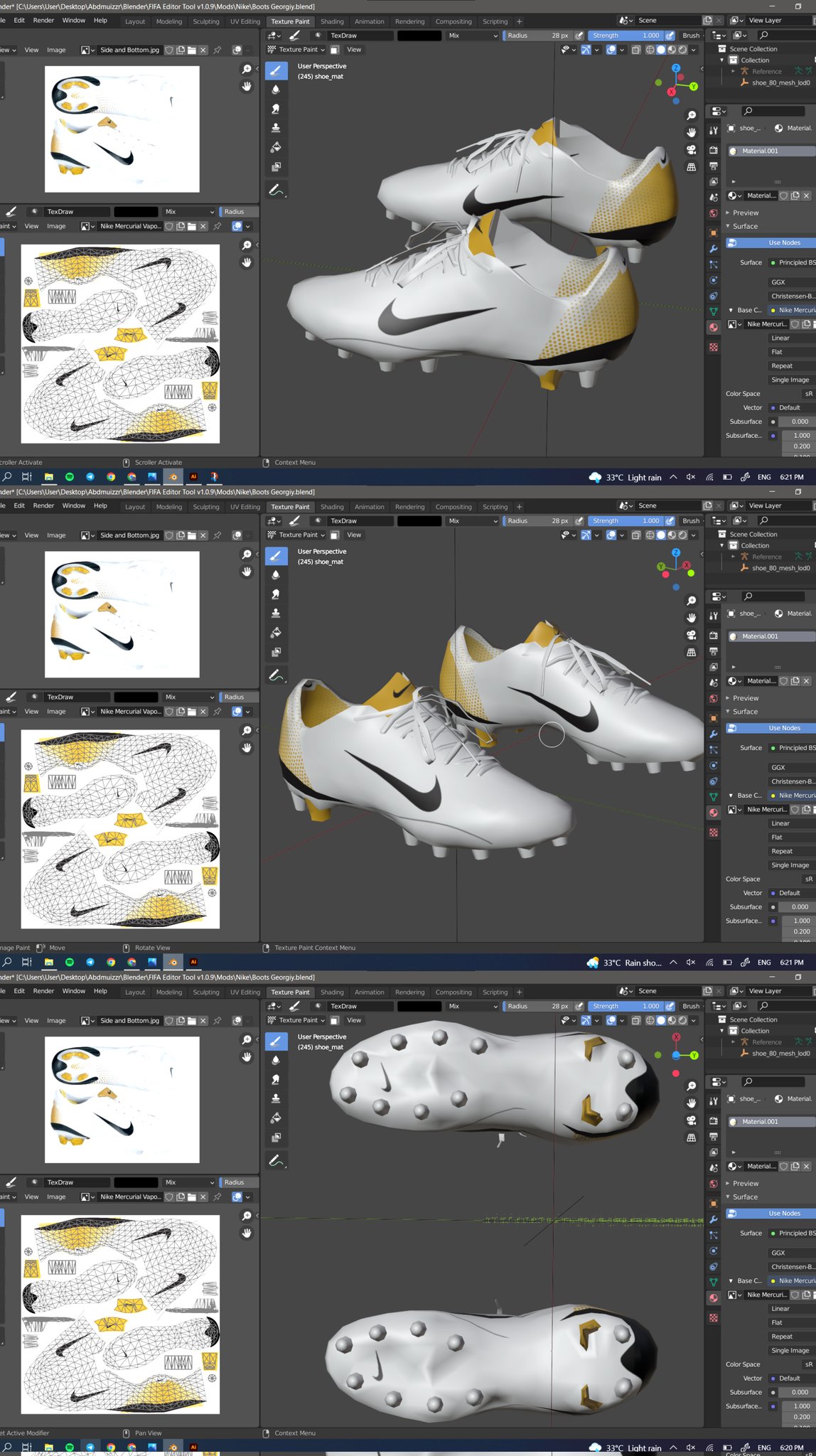The height and width of the screenshot is (1456, 816).
Task: Click Scene name field in right-facing boots window
Action: 667,505
